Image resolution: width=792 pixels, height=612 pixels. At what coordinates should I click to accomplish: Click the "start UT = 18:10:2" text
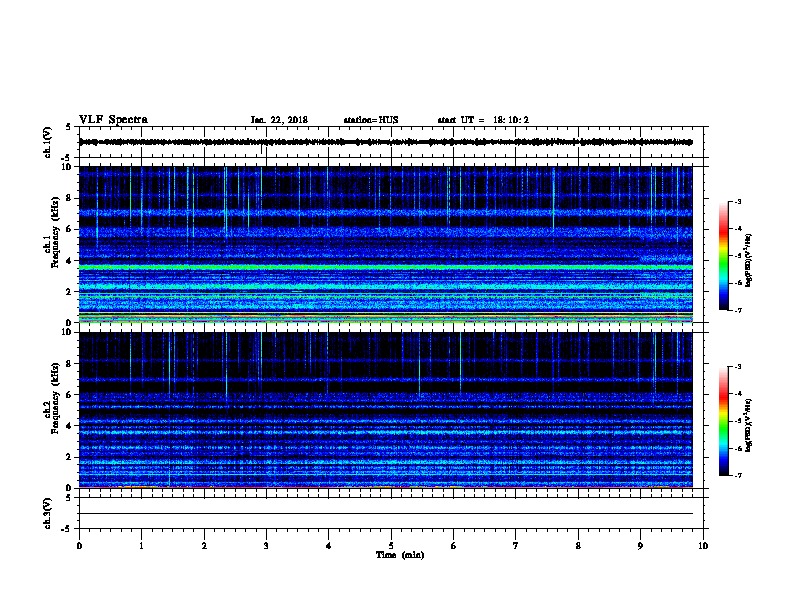(x=483, y=120)
